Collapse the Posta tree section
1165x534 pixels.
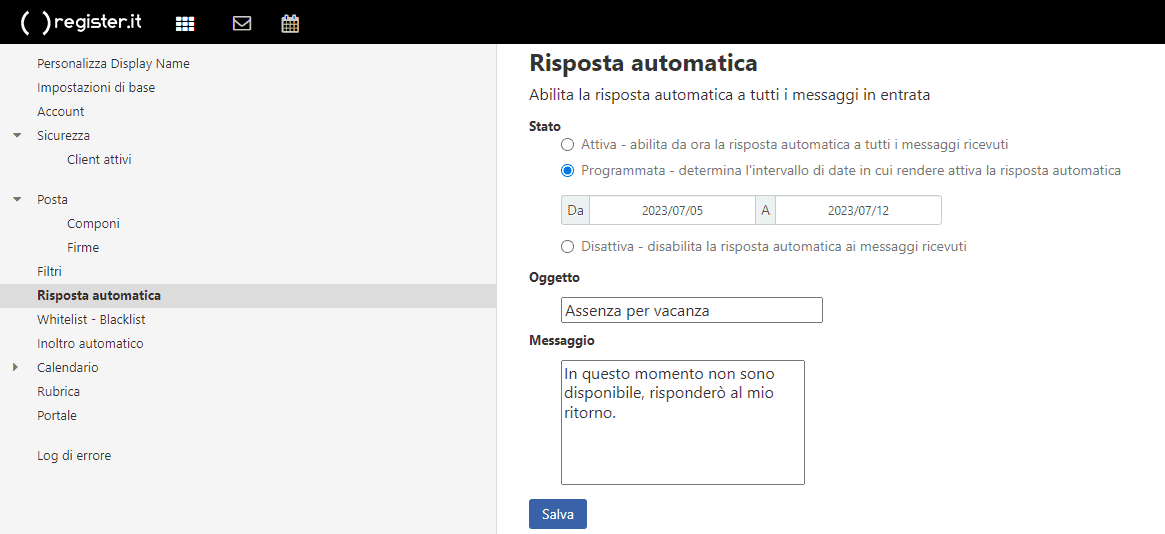point(17,199)
